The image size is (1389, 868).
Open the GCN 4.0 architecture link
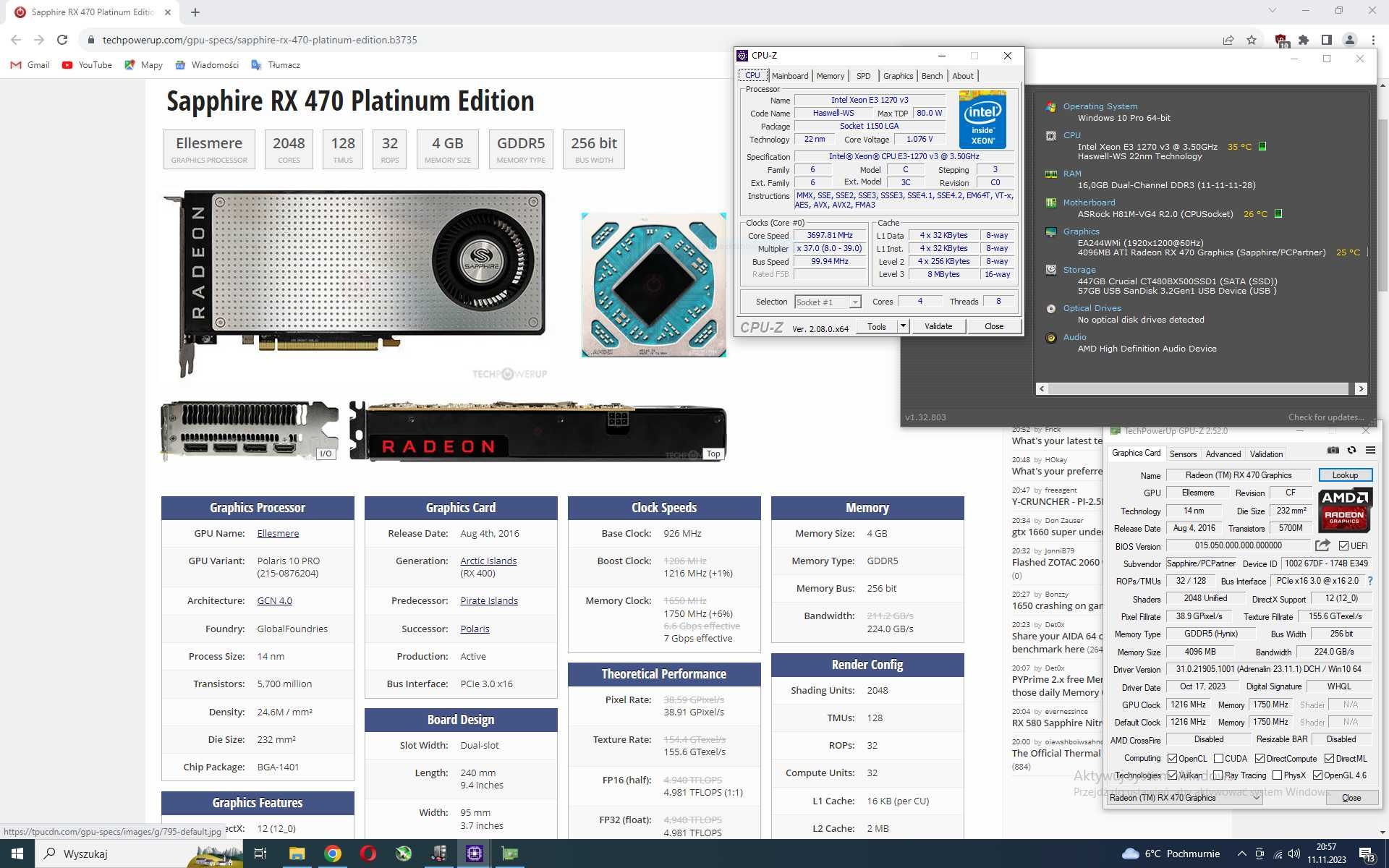(x=274, y=601)
